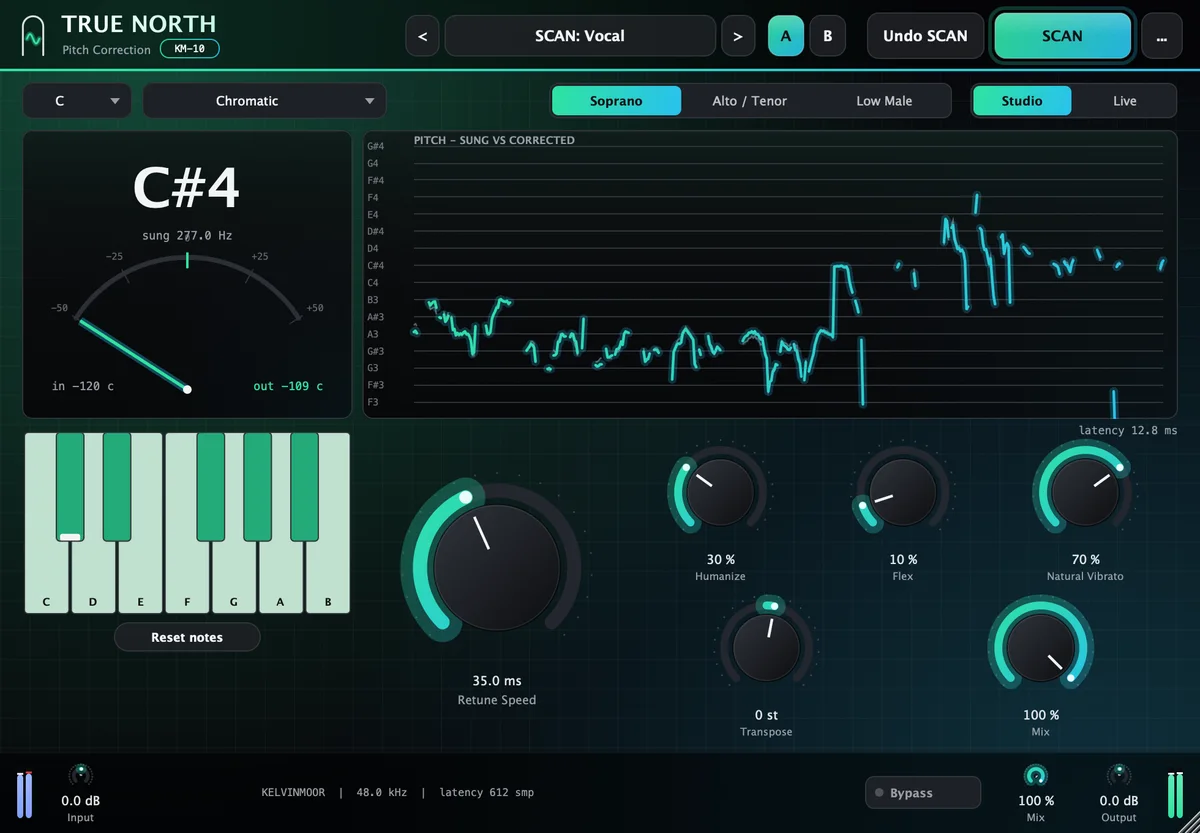This screenshot has height=833, width=1200.
Task: Toggle the C white key
Action: tap(46, 580)
